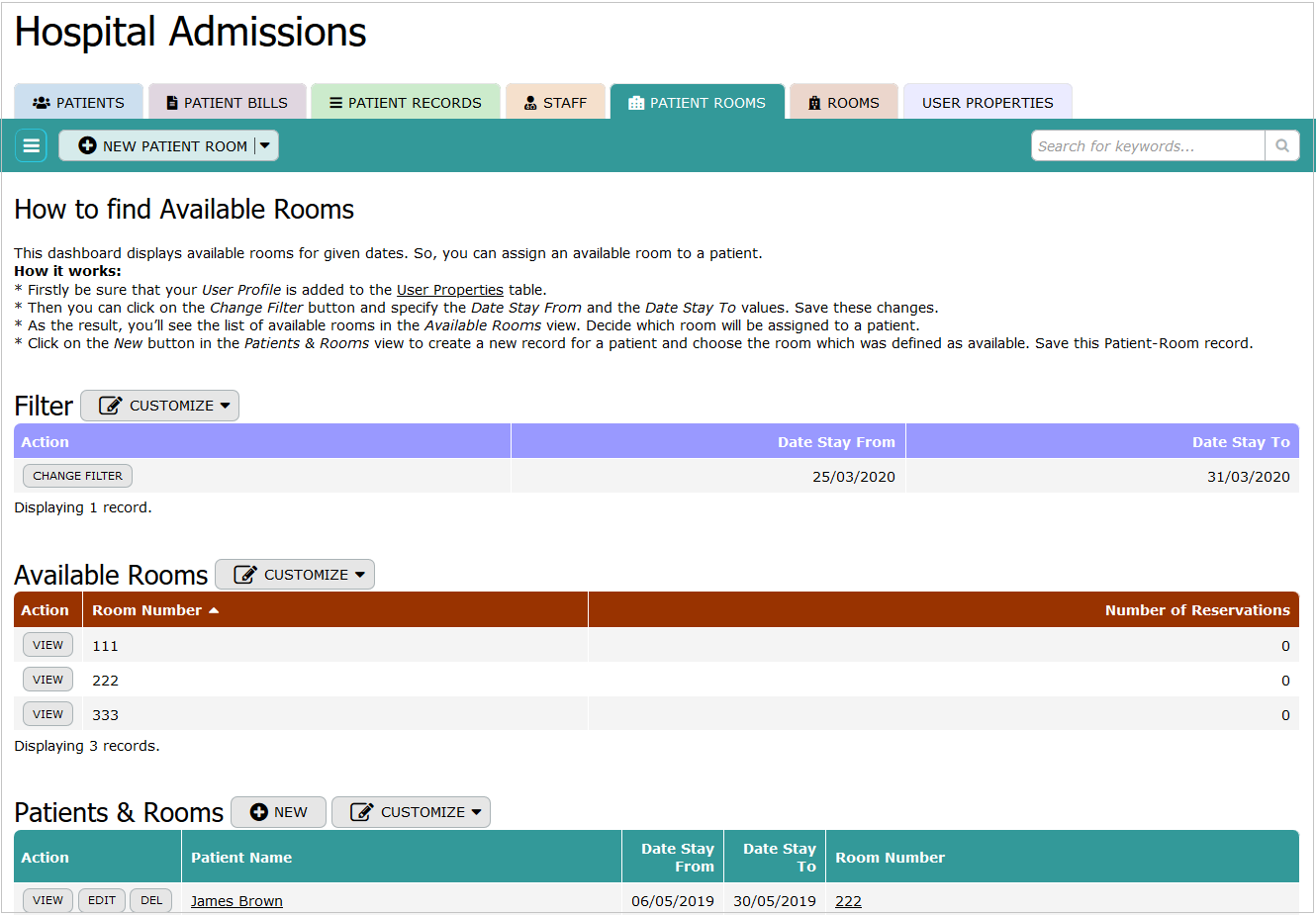Follow the User Properties link in instructions
The width and height of the screenshot is (1316, 915).
[x=450, y=290]
